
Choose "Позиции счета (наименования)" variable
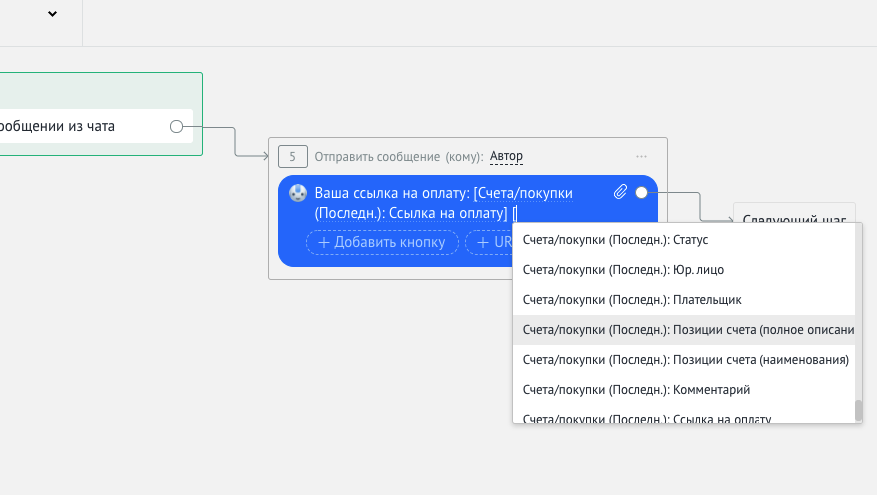(x=683, y=360)
